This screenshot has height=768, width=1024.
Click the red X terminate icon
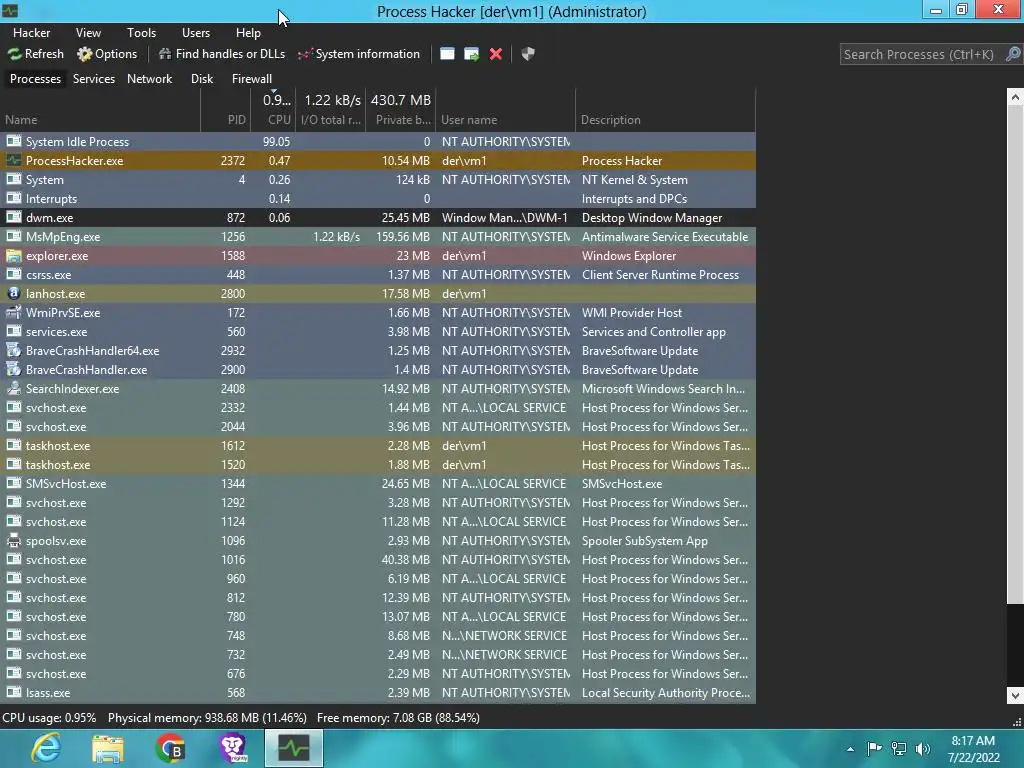point(496,54)
